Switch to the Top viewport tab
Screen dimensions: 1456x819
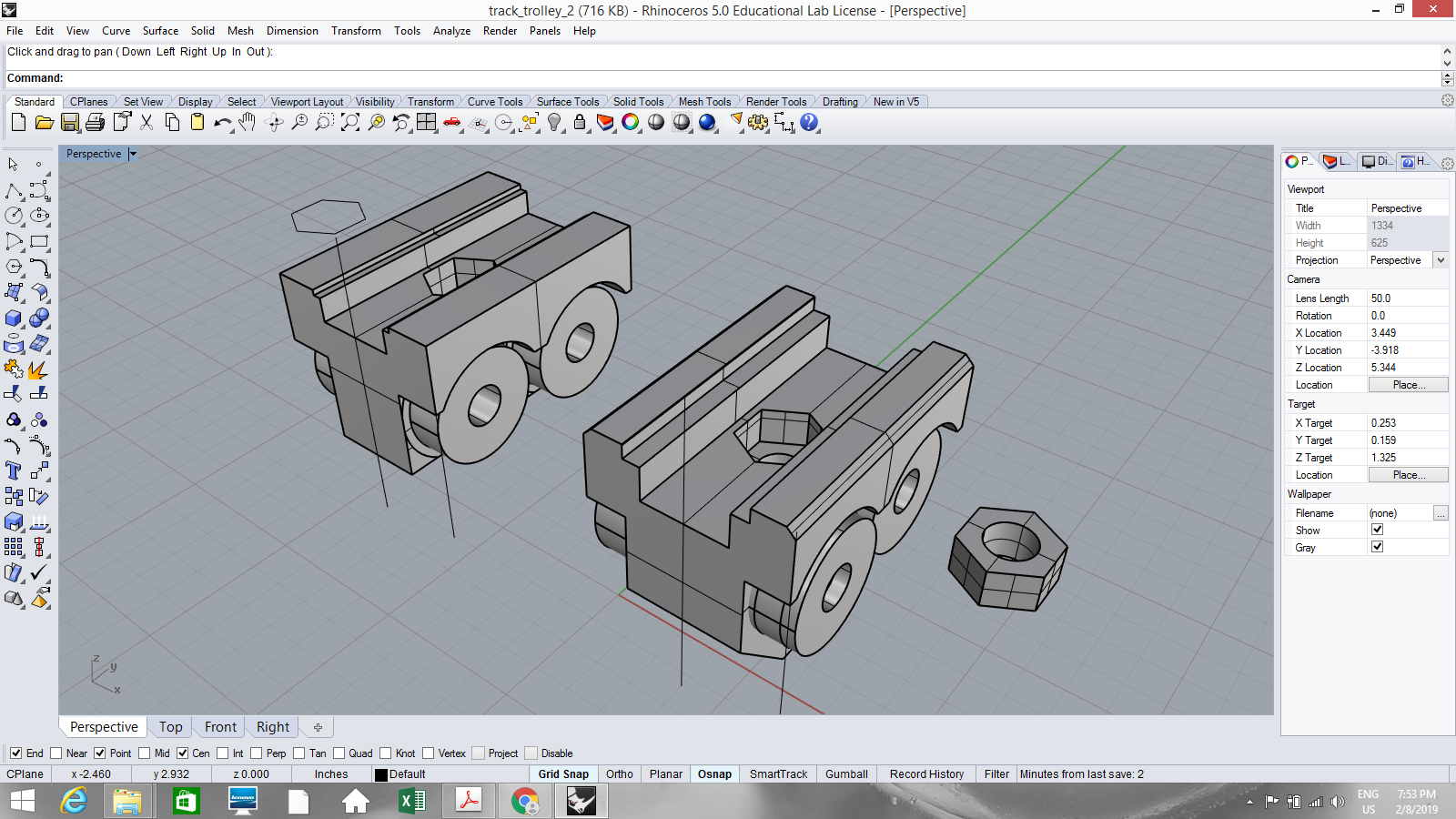tap(170, 727)
